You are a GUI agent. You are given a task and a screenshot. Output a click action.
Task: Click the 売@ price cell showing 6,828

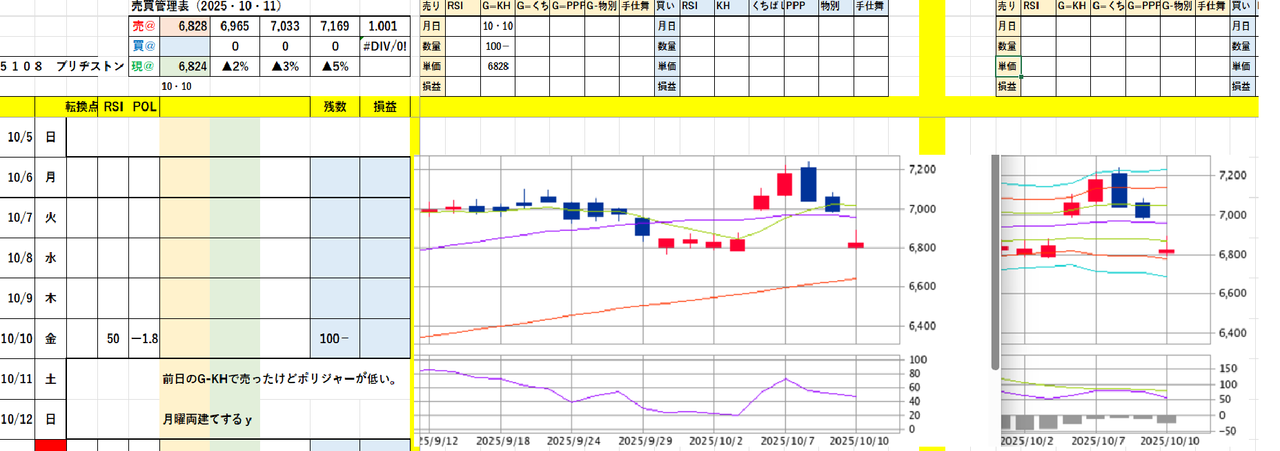(x=184, y=25)
